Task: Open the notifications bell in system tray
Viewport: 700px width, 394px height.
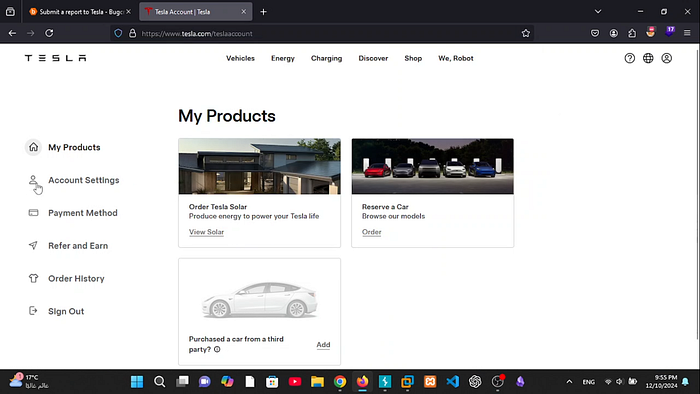Action: point(685,382)
